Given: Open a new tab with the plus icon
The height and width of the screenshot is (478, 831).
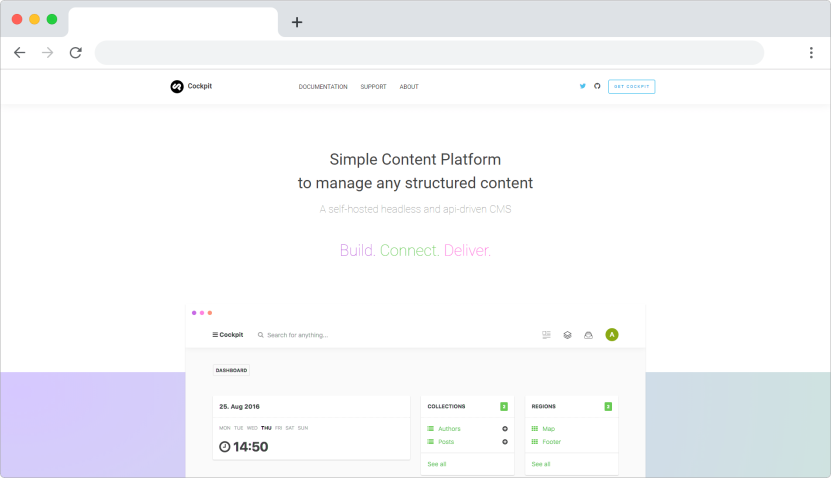Looking at the screenshot, I should click(x=297, y=22).
